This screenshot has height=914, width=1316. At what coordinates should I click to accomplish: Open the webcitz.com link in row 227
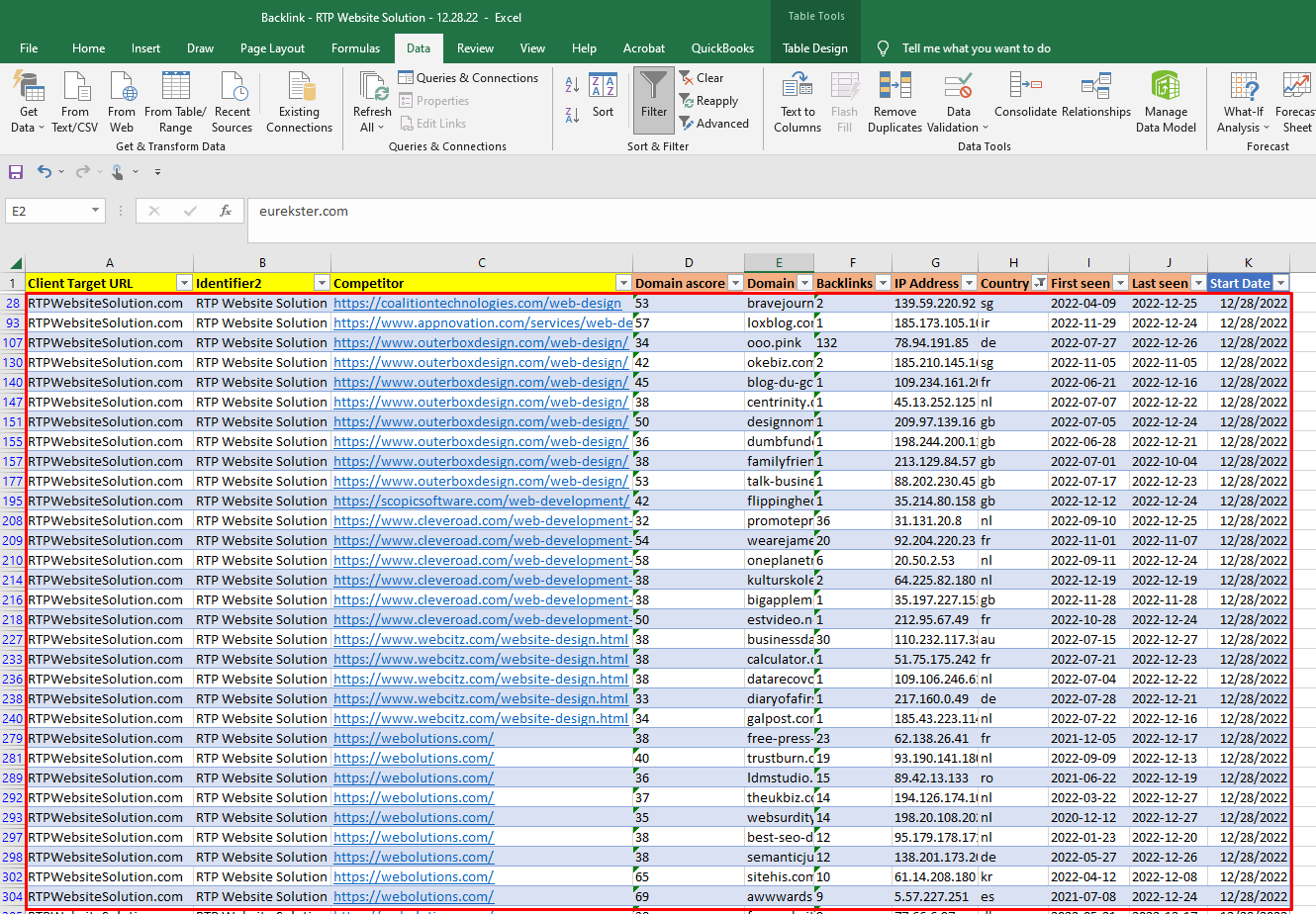(x=481, y=639)
